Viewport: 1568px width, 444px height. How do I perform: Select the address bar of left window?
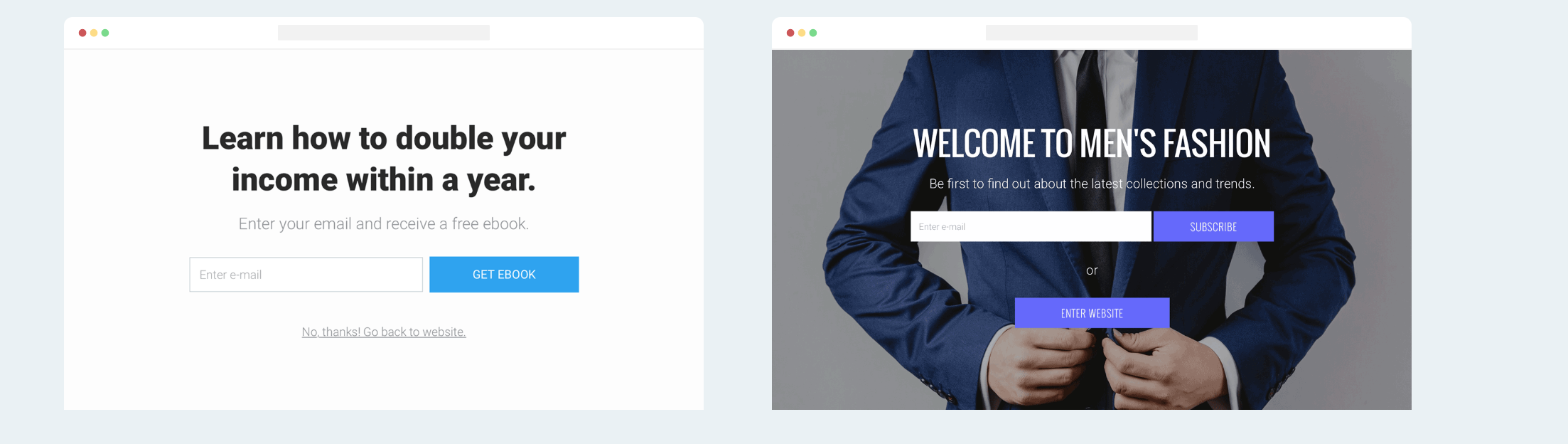pyautogui.click(x=384, y=33)
